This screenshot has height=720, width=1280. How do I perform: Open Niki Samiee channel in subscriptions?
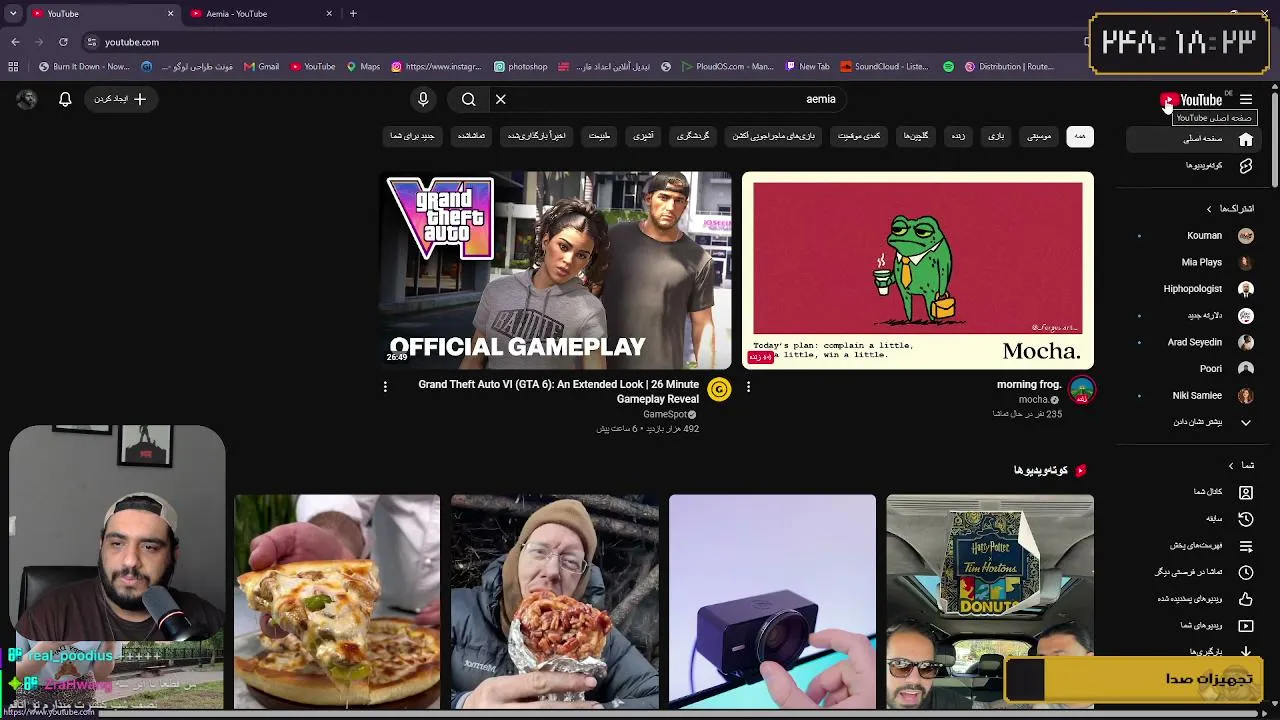(x=1193, y=396)
